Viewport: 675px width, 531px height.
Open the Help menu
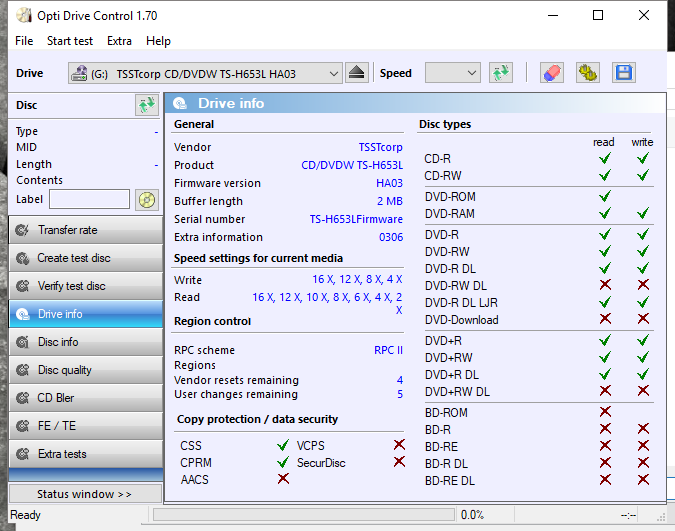click(158, 41)
